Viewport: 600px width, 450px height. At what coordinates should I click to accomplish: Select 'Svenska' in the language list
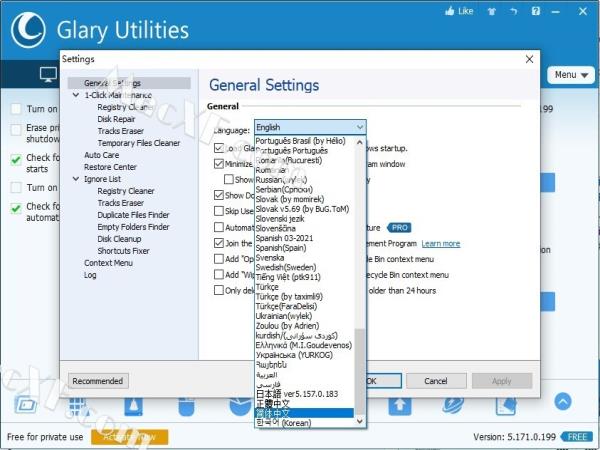tap(305, 258)
